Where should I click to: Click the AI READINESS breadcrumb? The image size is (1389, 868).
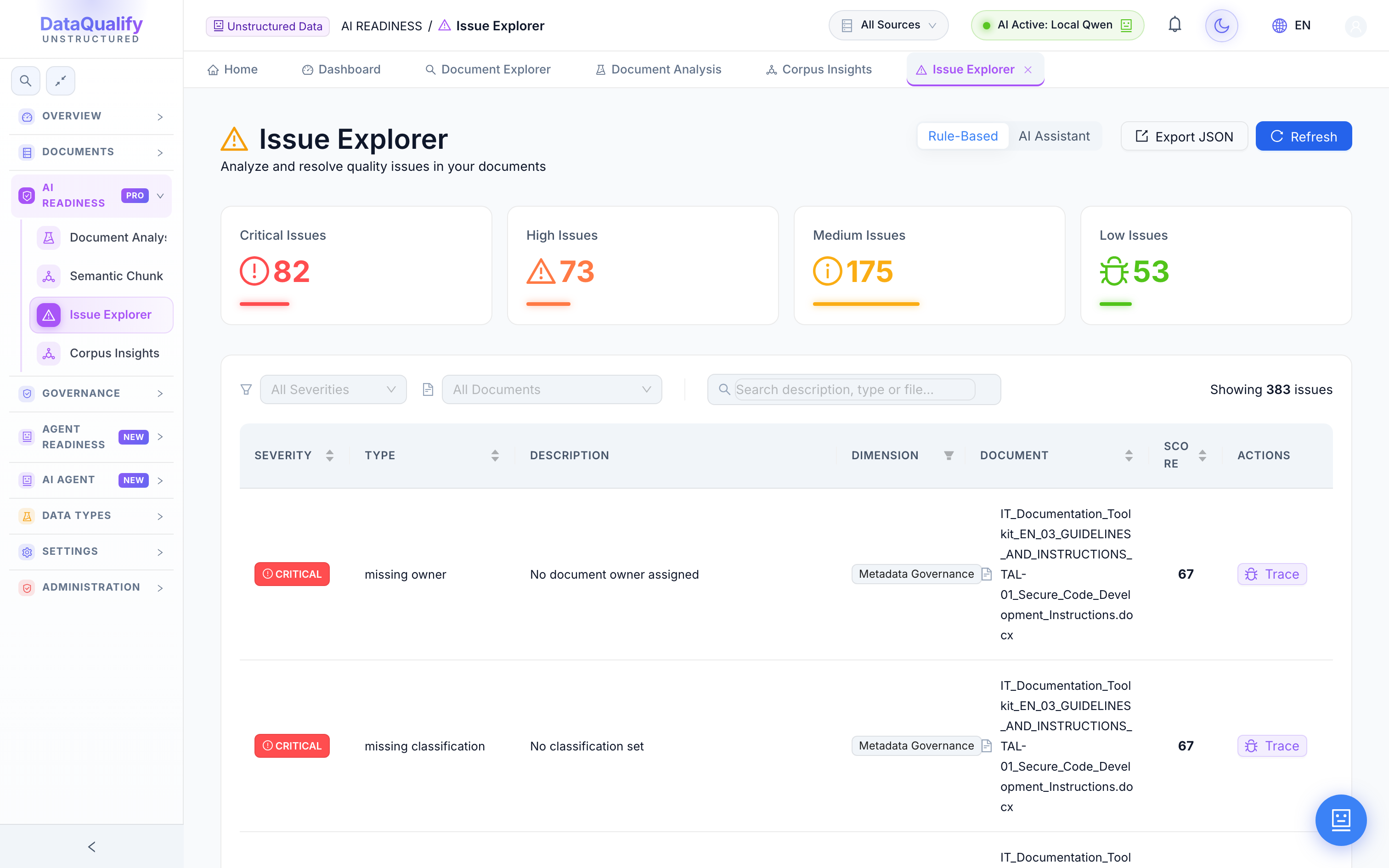pos(382,26)
